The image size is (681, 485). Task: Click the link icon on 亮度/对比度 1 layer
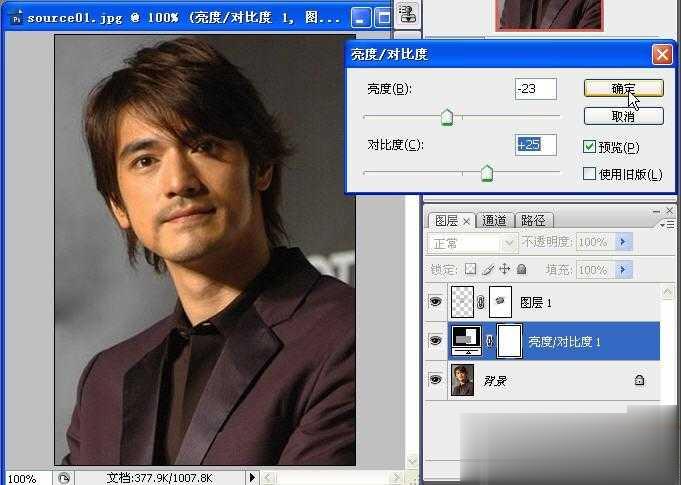click(x=490, y=342)
